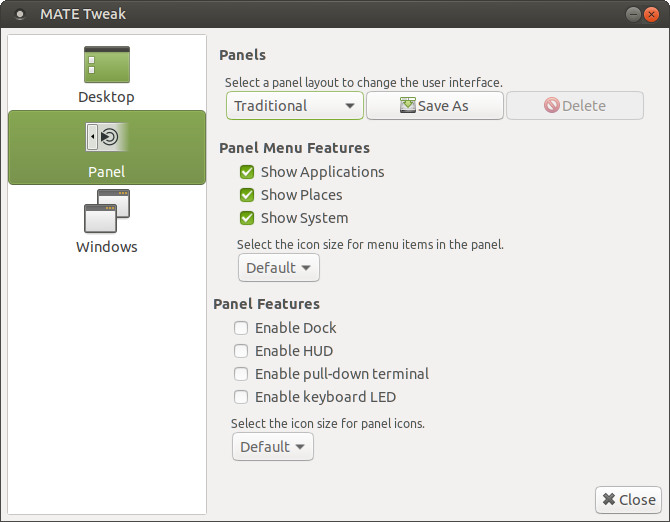
Task: Select the Panel sidebar icon
Action: (107, 137)
